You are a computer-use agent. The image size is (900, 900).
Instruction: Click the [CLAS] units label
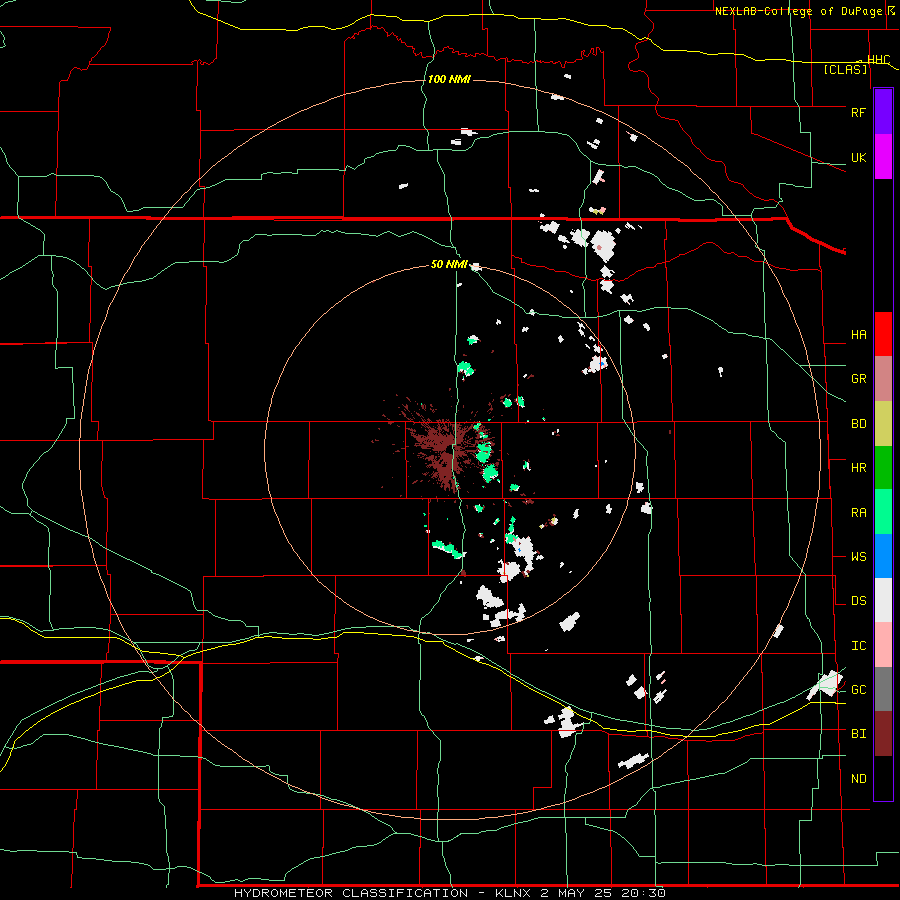845,70
